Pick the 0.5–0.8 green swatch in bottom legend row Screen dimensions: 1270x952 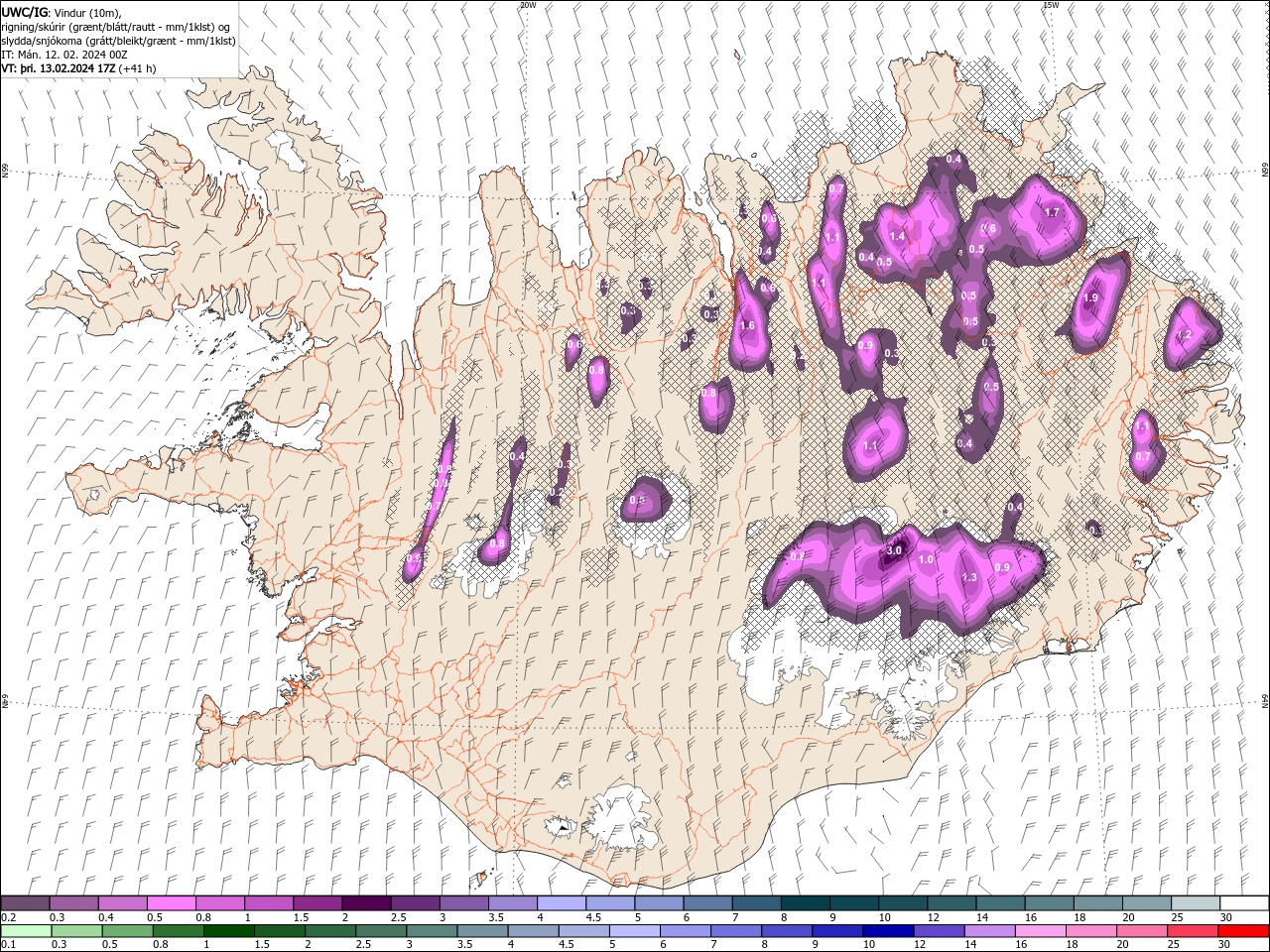(x=127, y=931)
